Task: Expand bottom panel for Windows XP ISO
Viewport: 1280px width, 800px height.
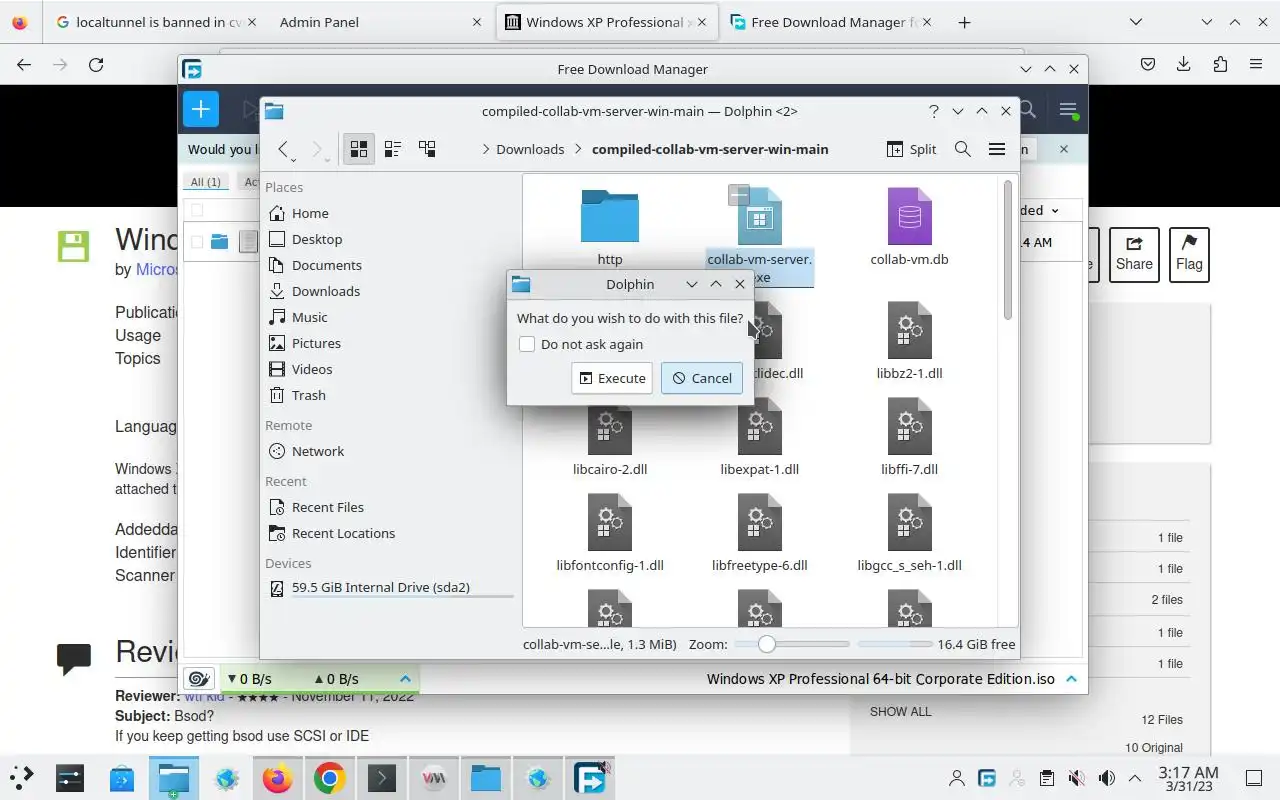Action: point(1071,678)
